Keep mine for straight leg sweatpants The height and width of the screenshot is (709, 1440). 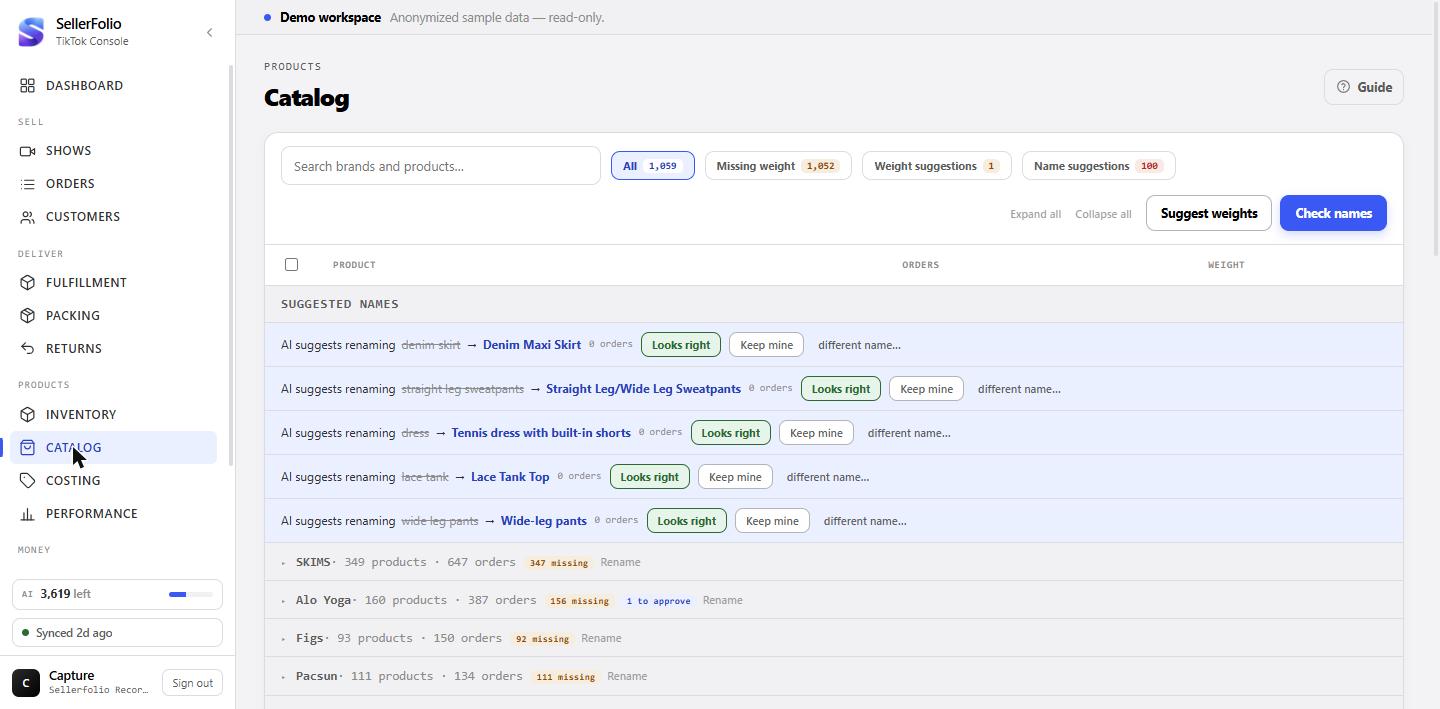pos(926,389)
